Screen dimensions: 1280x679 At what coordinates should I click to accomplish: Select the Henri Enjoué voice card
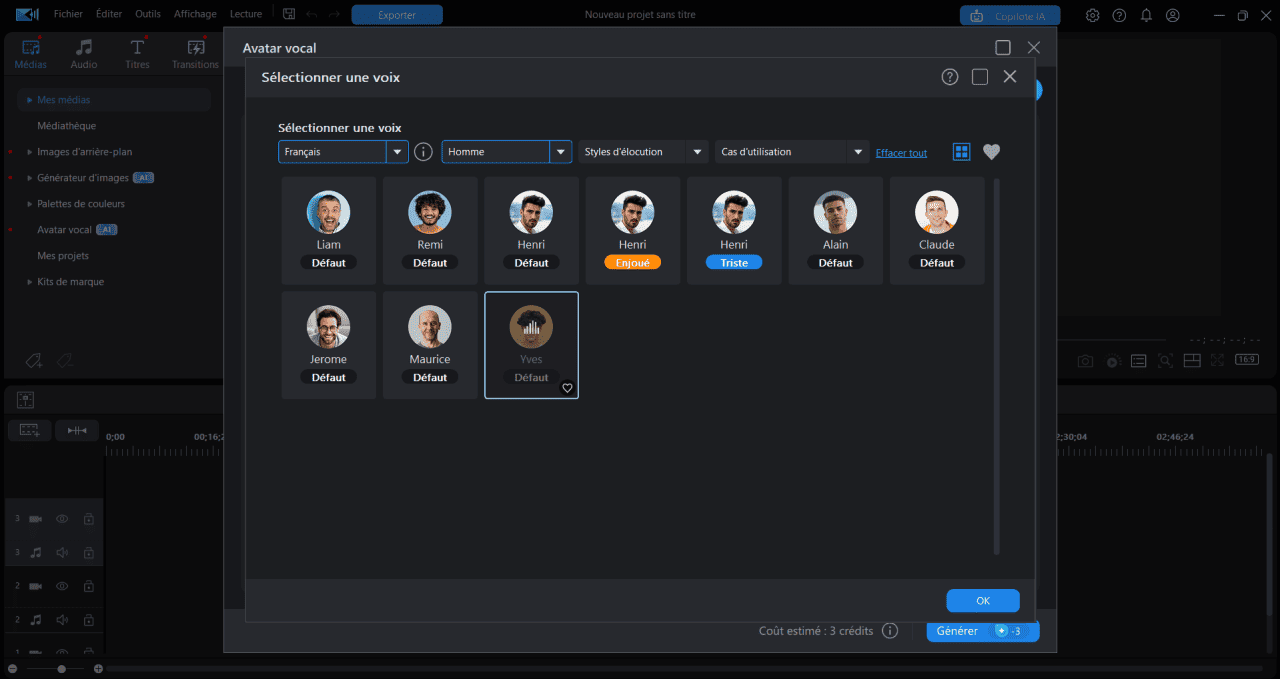[633, 230]
